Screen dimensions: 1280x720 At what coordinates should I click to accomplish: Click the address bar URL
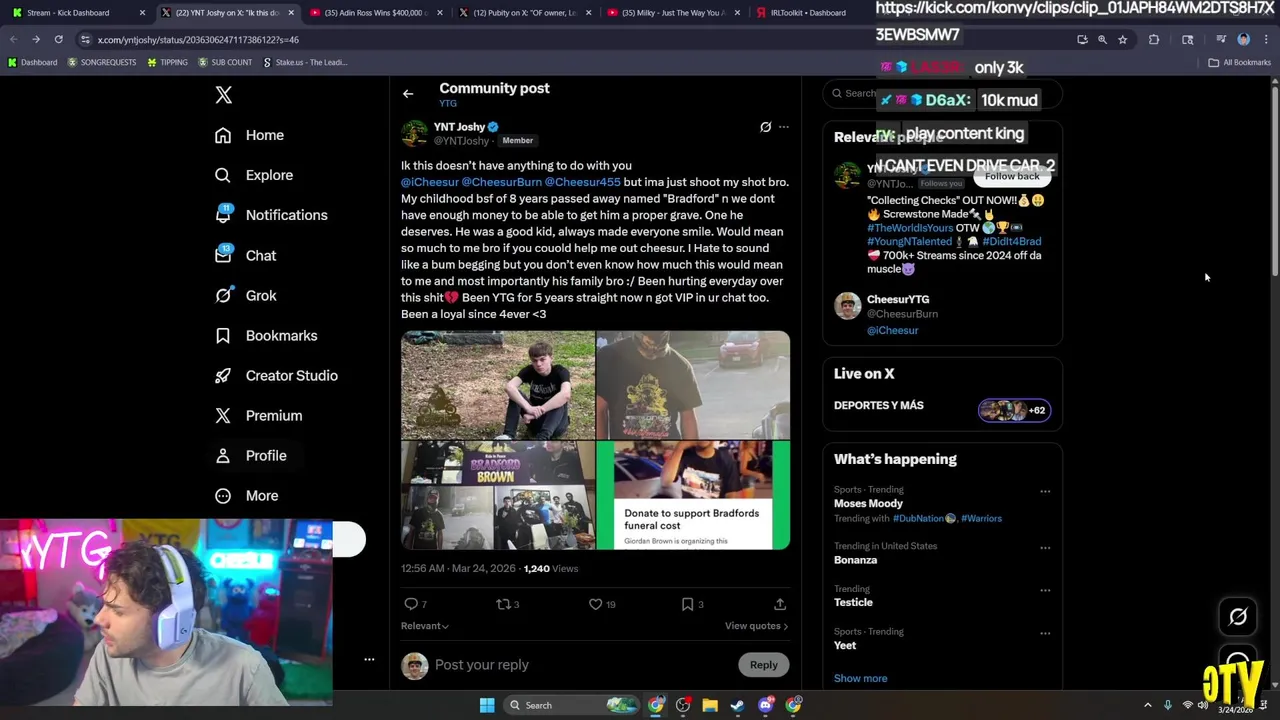tap(198, 40)
